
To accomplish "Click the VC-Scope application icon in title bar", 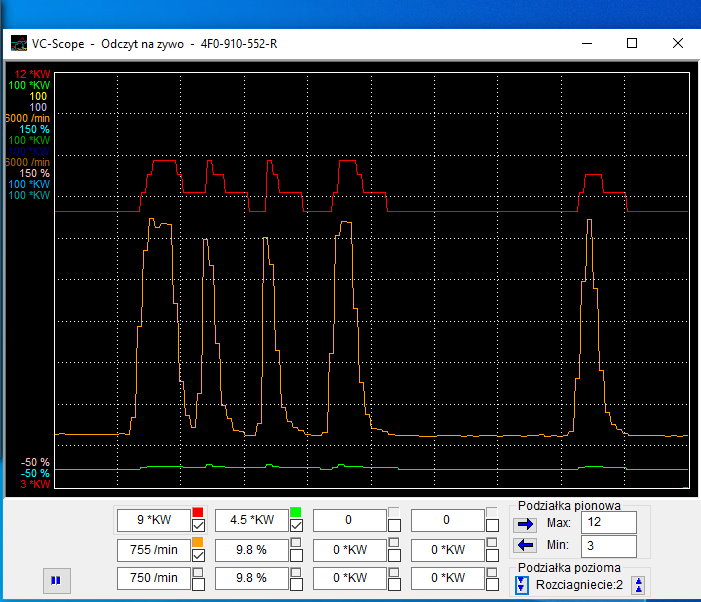I will pos(19,44).
